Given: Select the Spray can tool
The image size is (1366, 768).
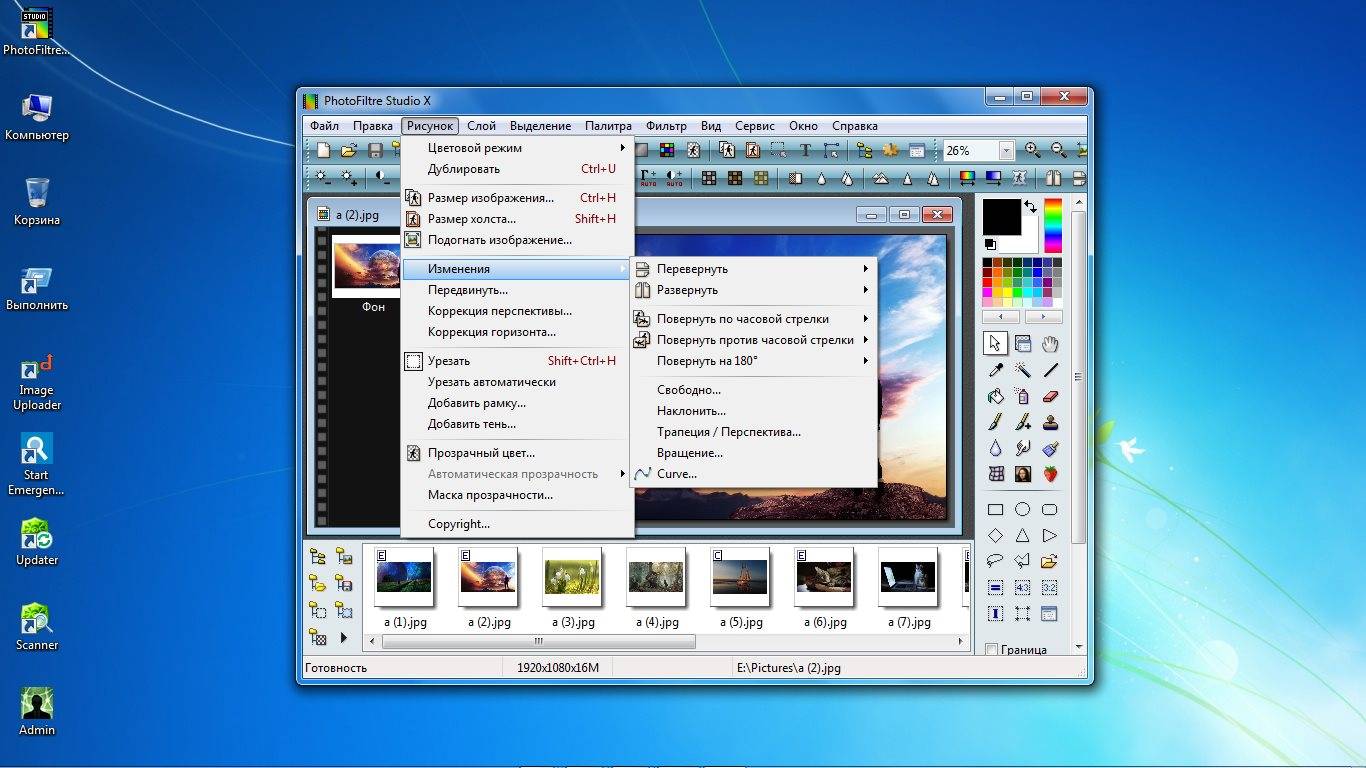Looking at the screenshot, I should (x=1022, y=396).
